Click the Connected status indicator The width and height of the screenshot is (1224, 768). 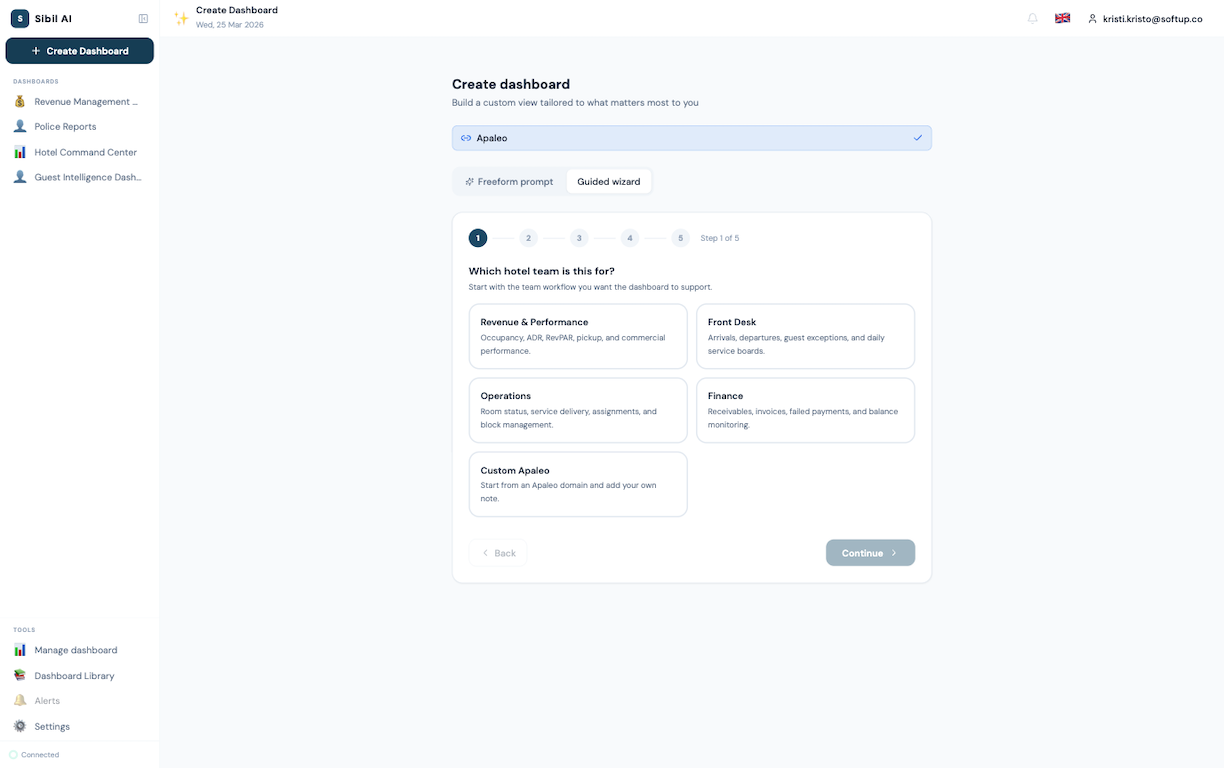click(34, 755)
